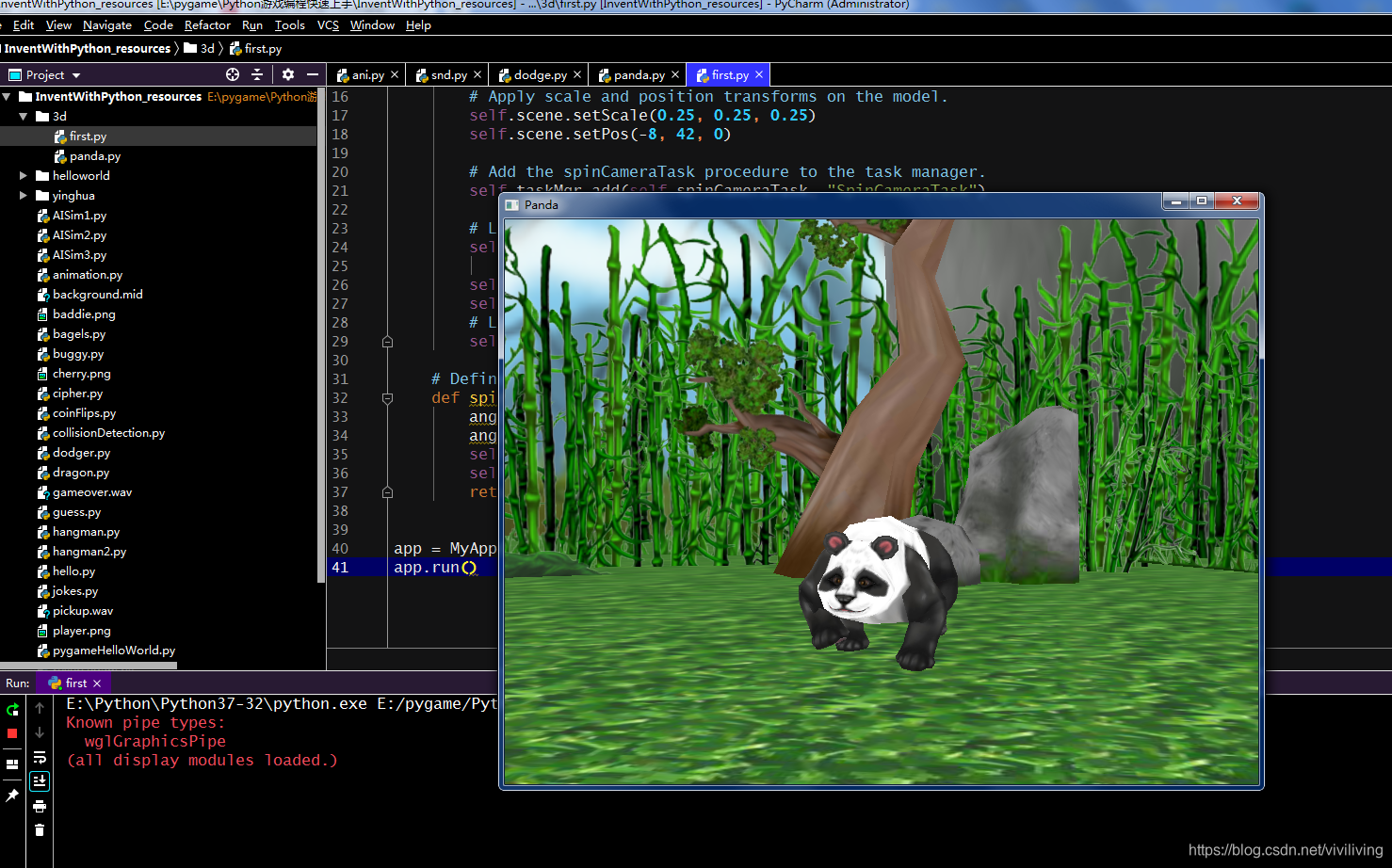Select opened file with the locate icon
Image resolution: width=1392 pixels, height=868 pixels.
pos(234,74)
